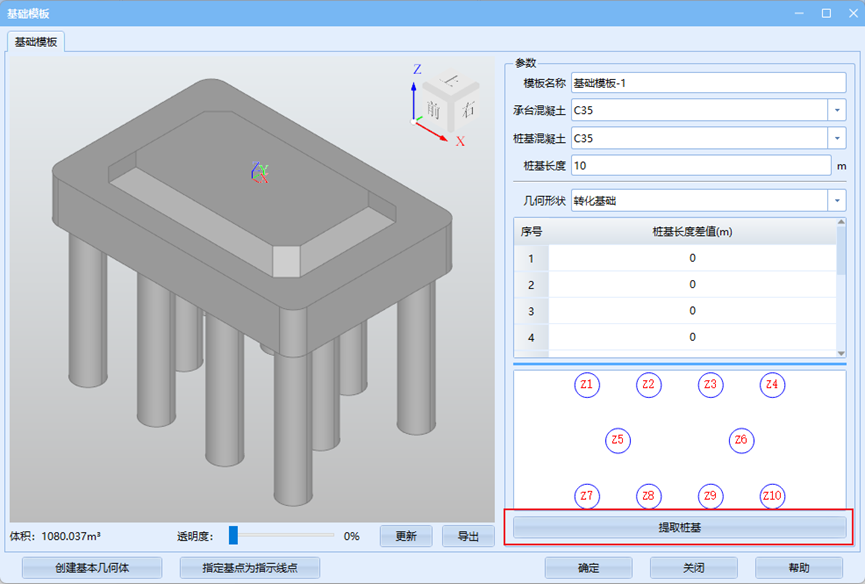Click the Z6 pile marker circle
This screenshot has height=584, width=865.
(x=740, y=439)
